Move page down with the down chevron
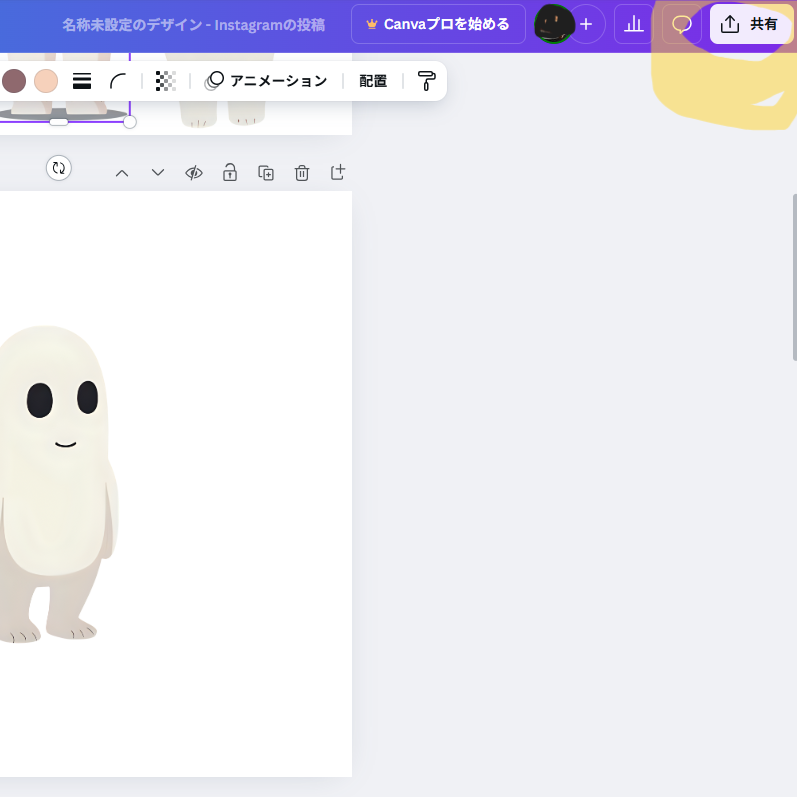Image resolution: width=797 pixels, height=797 pixels. pos(158,173)
